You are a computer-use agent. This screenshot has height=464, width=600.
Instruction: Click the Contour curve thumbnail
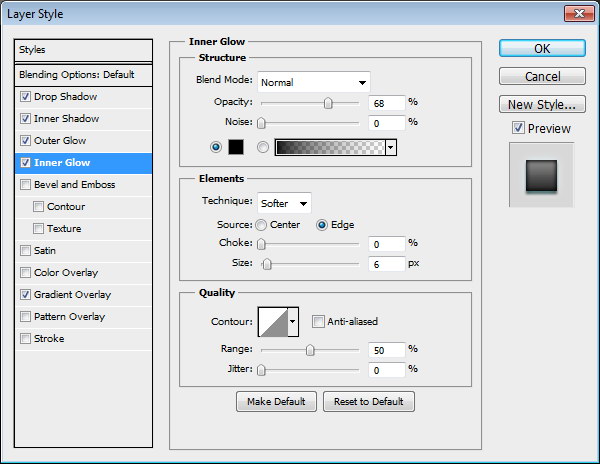272,321
